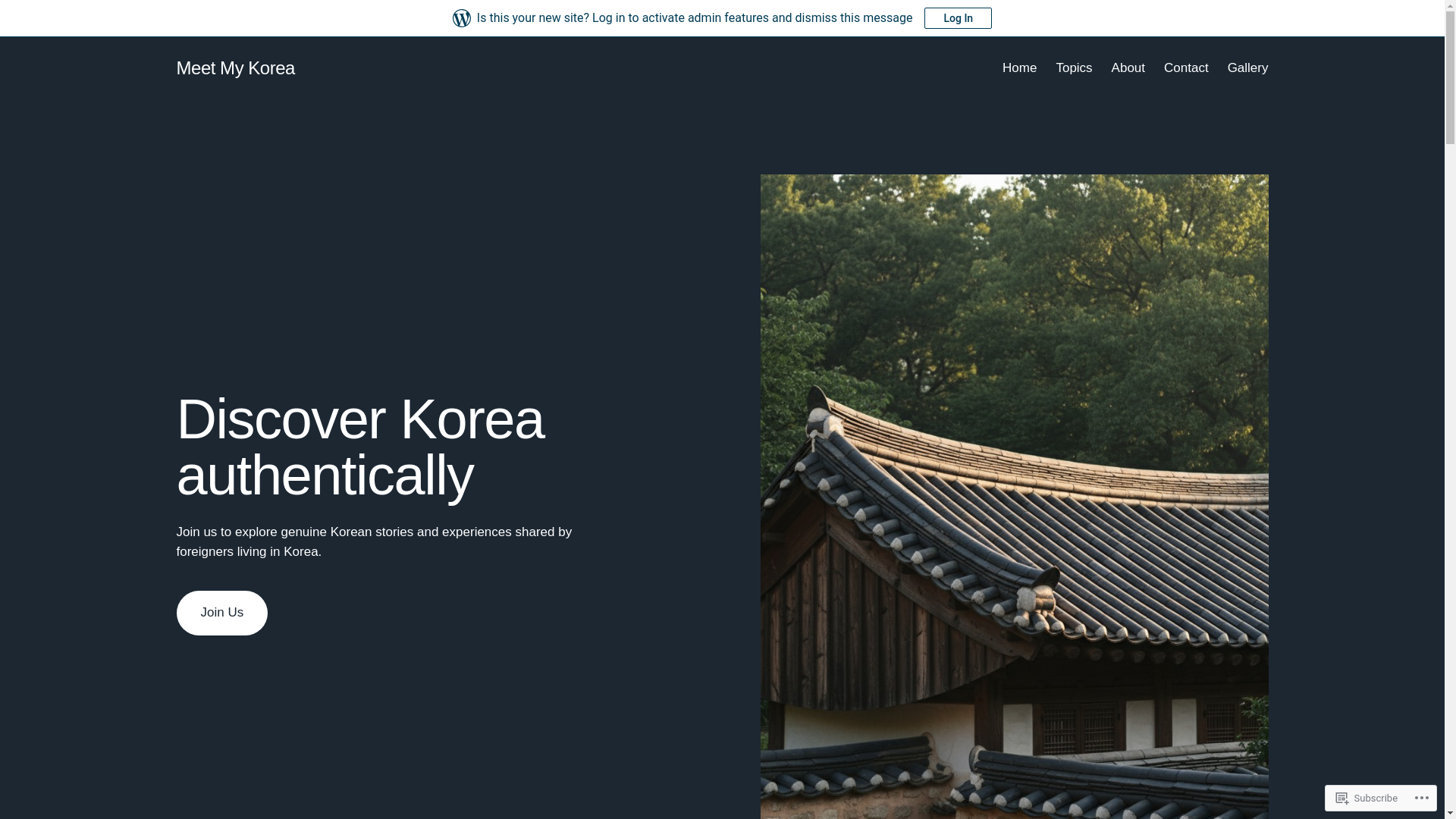Viewport: 1456px width, 819px height.
Task: Go to the Home menu item
Action: [x=1018, y=68]
